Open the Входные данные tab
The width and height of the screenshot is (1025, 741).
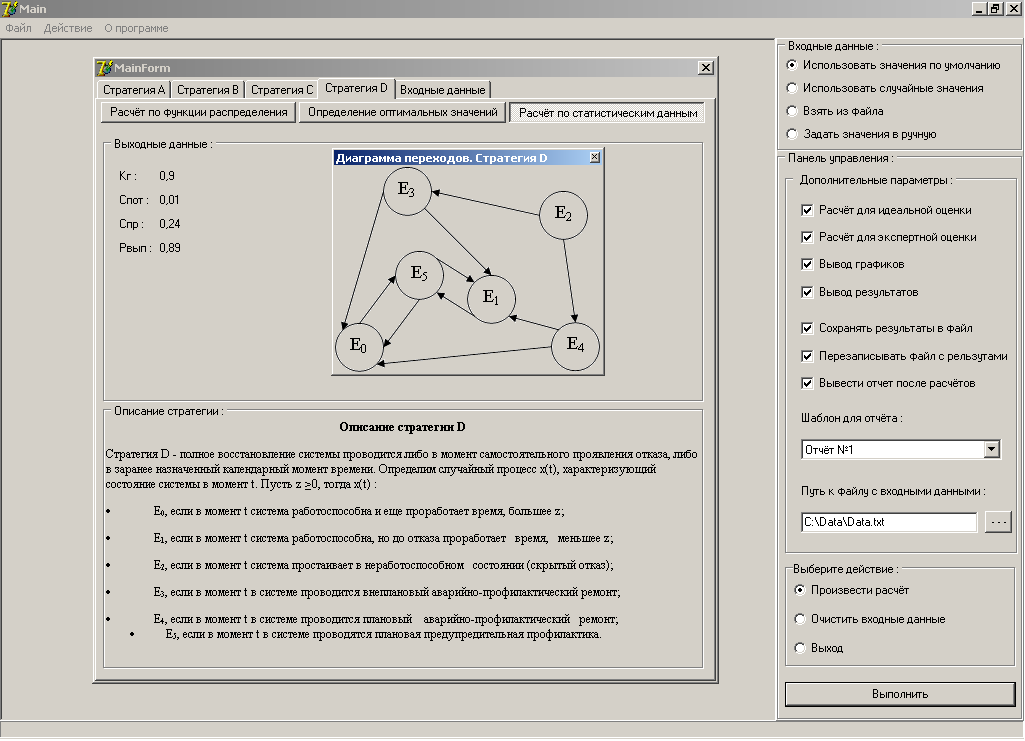coord(443,90)
